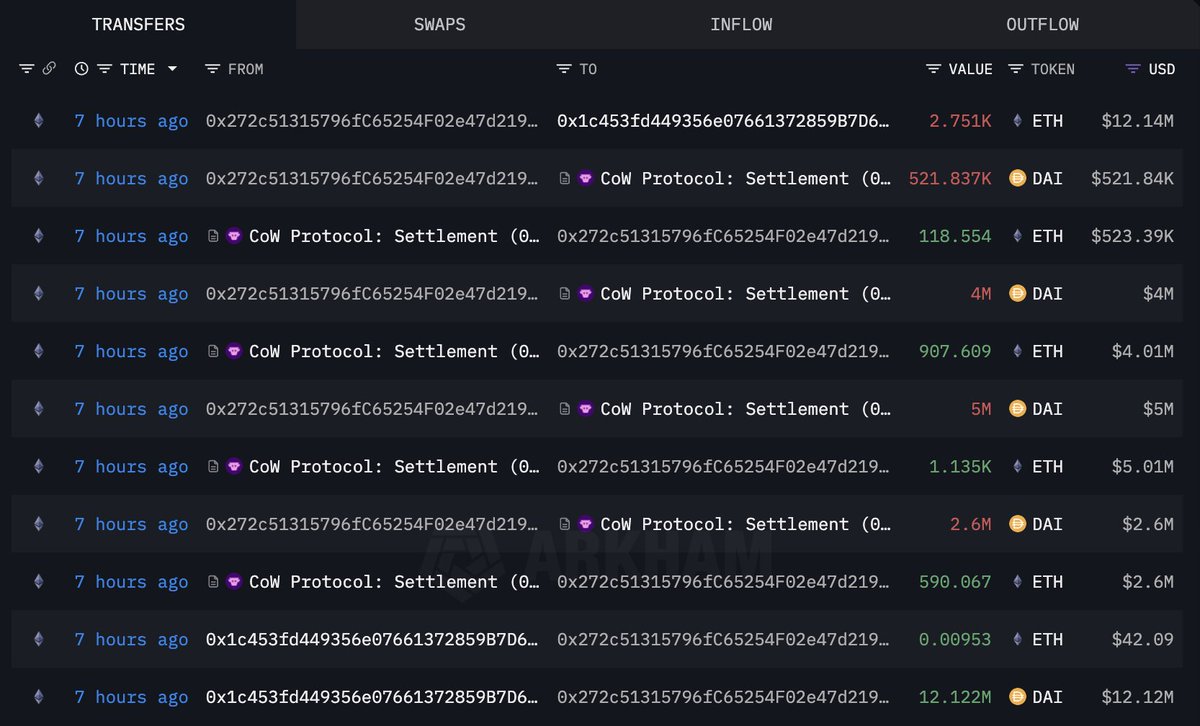Open the VALUE column filter icon
This screenshot has height=726, width=1200.
tap(933, 69)
